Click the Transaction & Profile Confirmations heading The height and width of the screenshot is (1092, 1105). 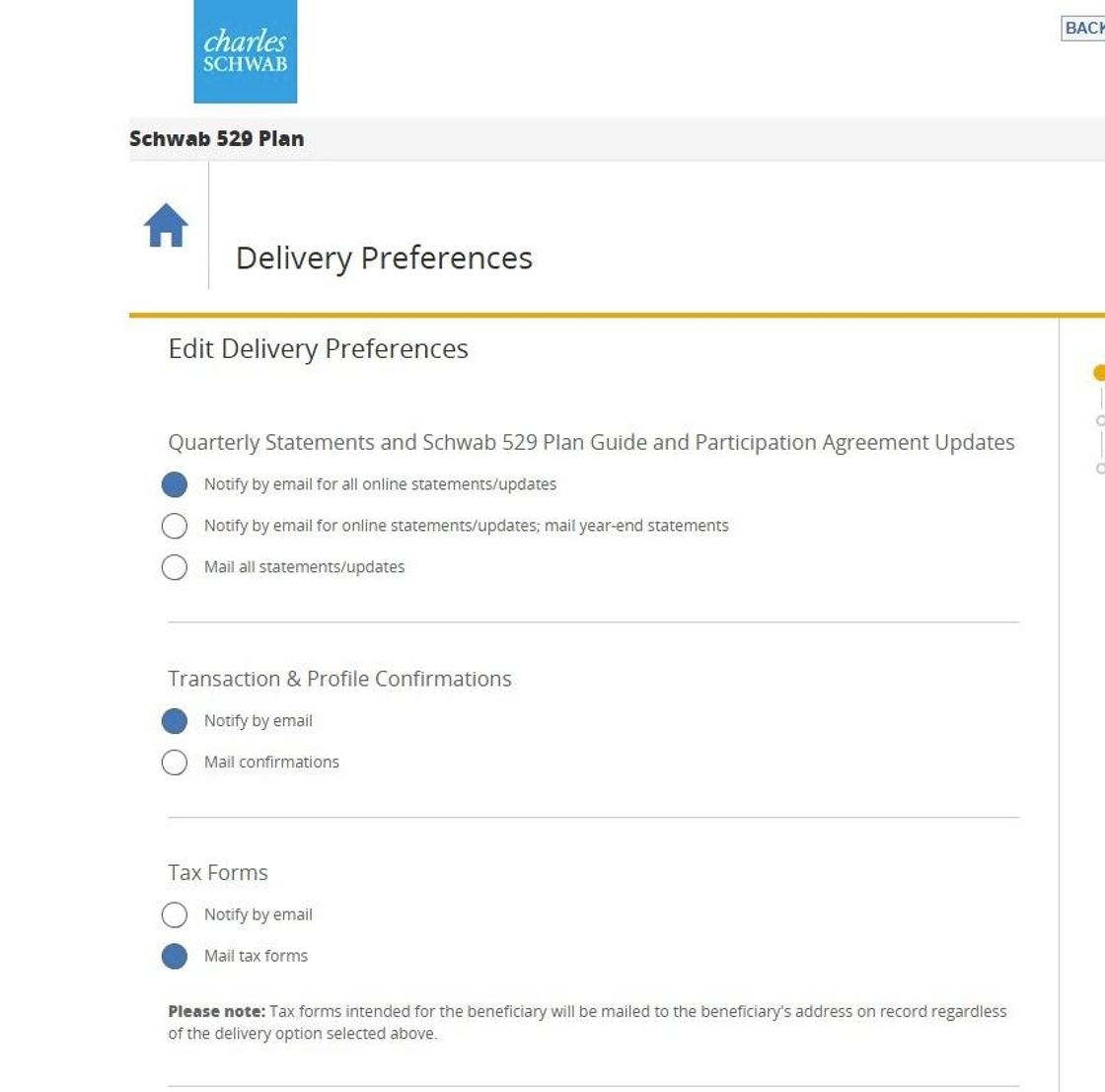tap(339, 679)
